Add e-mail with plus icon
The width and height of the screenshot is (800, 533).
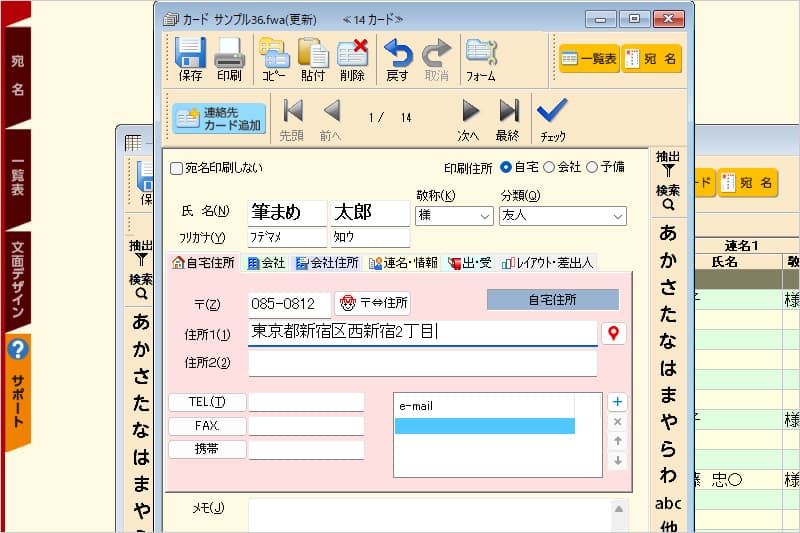[617, 402]
